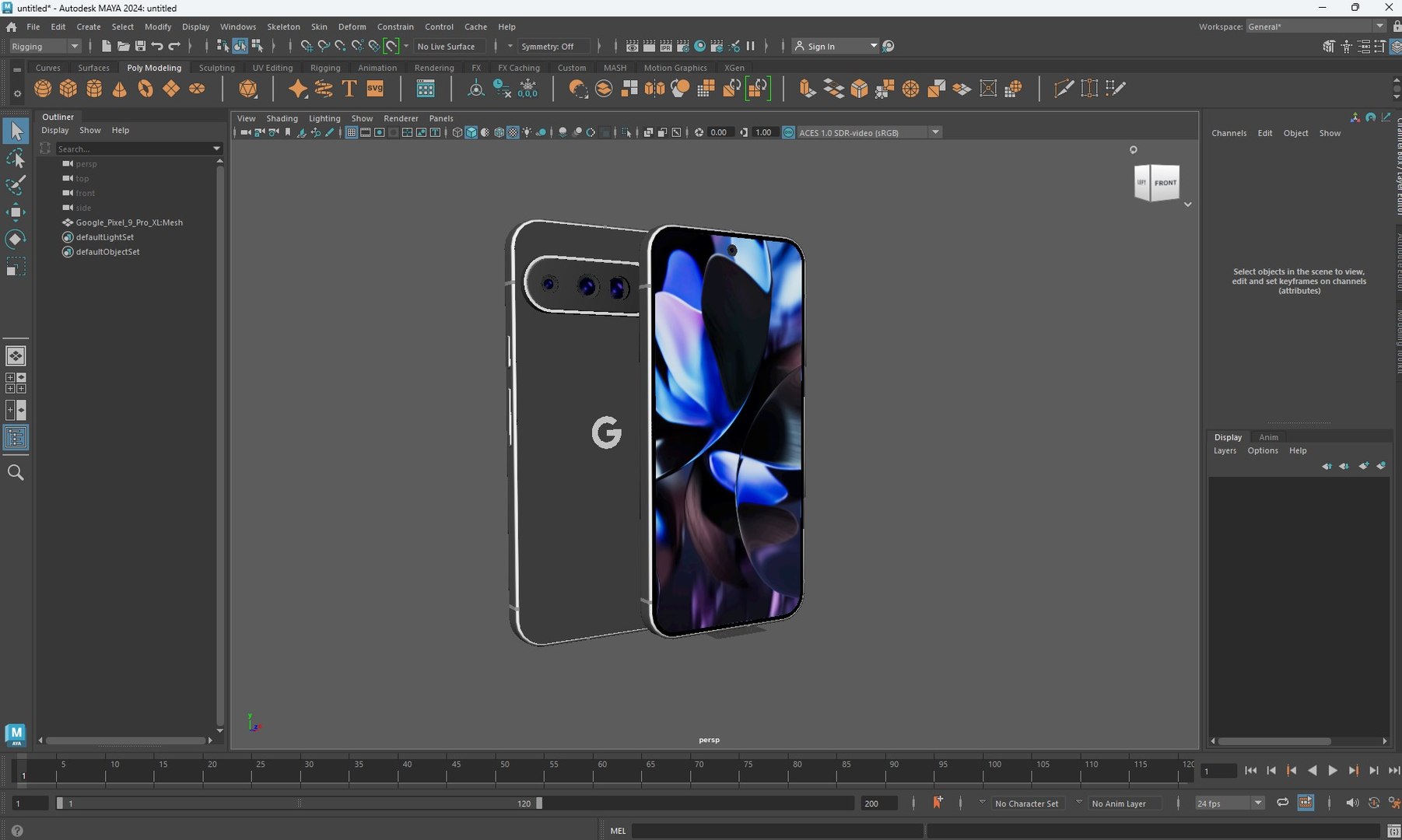
Task: Click the Redo arrow icon
Action: pyautogui.click(x=174, y=47)
